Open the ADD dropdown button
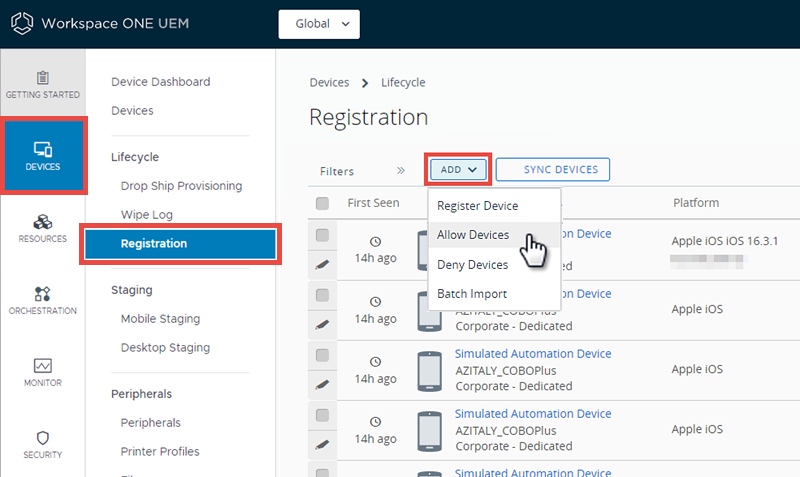This screenshot has width=800, height=477. (x=458, y=169)
